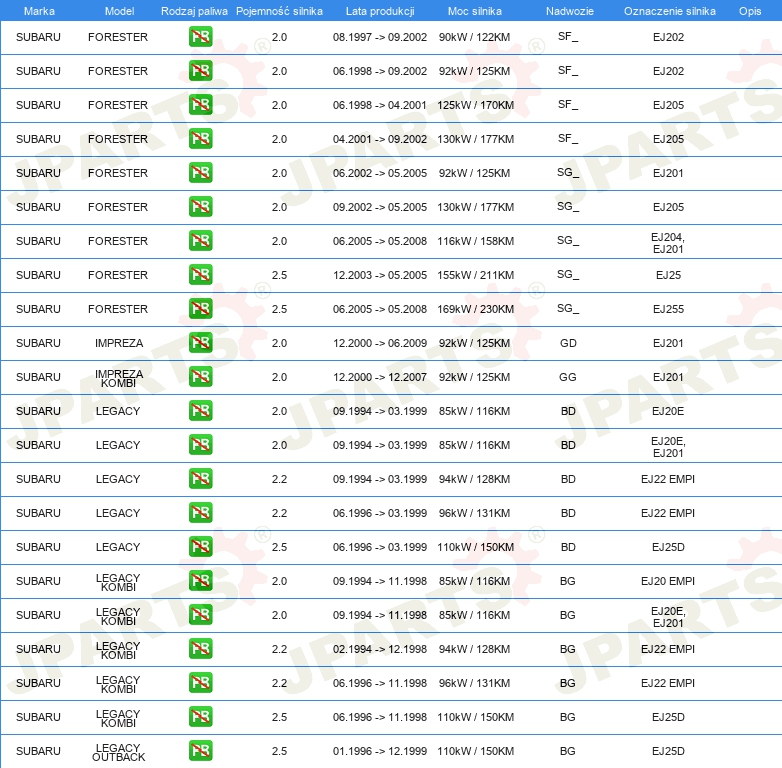
Task: Select the EJ25 engine code cell
Action: click(x=668, y=275)
